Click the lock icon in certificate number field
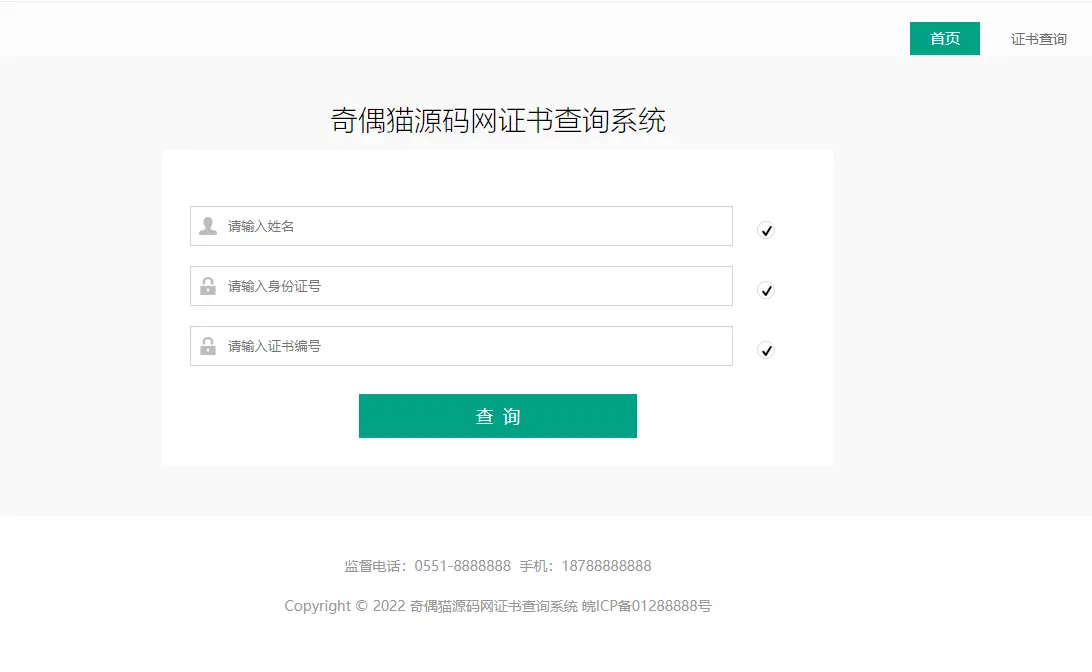 [x=208, y=345]
